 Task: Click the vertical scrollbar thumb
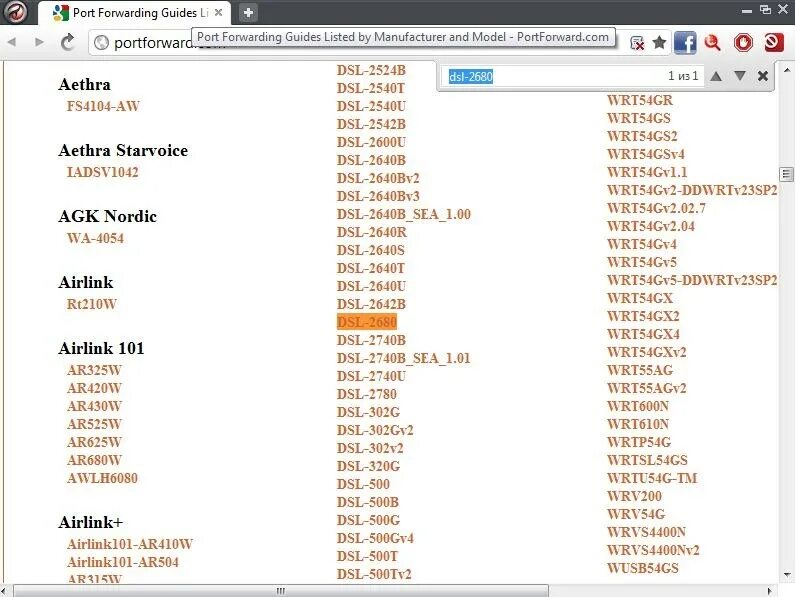[x=786, y=174]
